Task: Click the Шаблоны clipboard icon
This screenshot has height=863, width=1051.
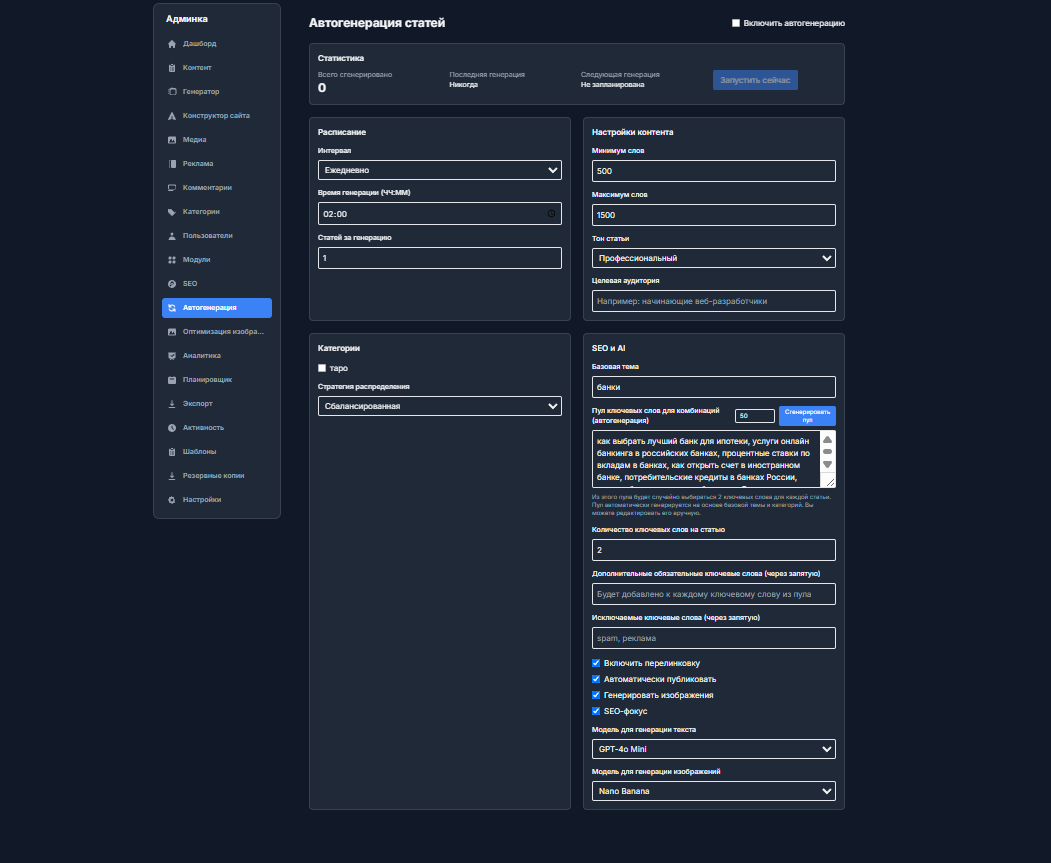Action: point(172,452)
